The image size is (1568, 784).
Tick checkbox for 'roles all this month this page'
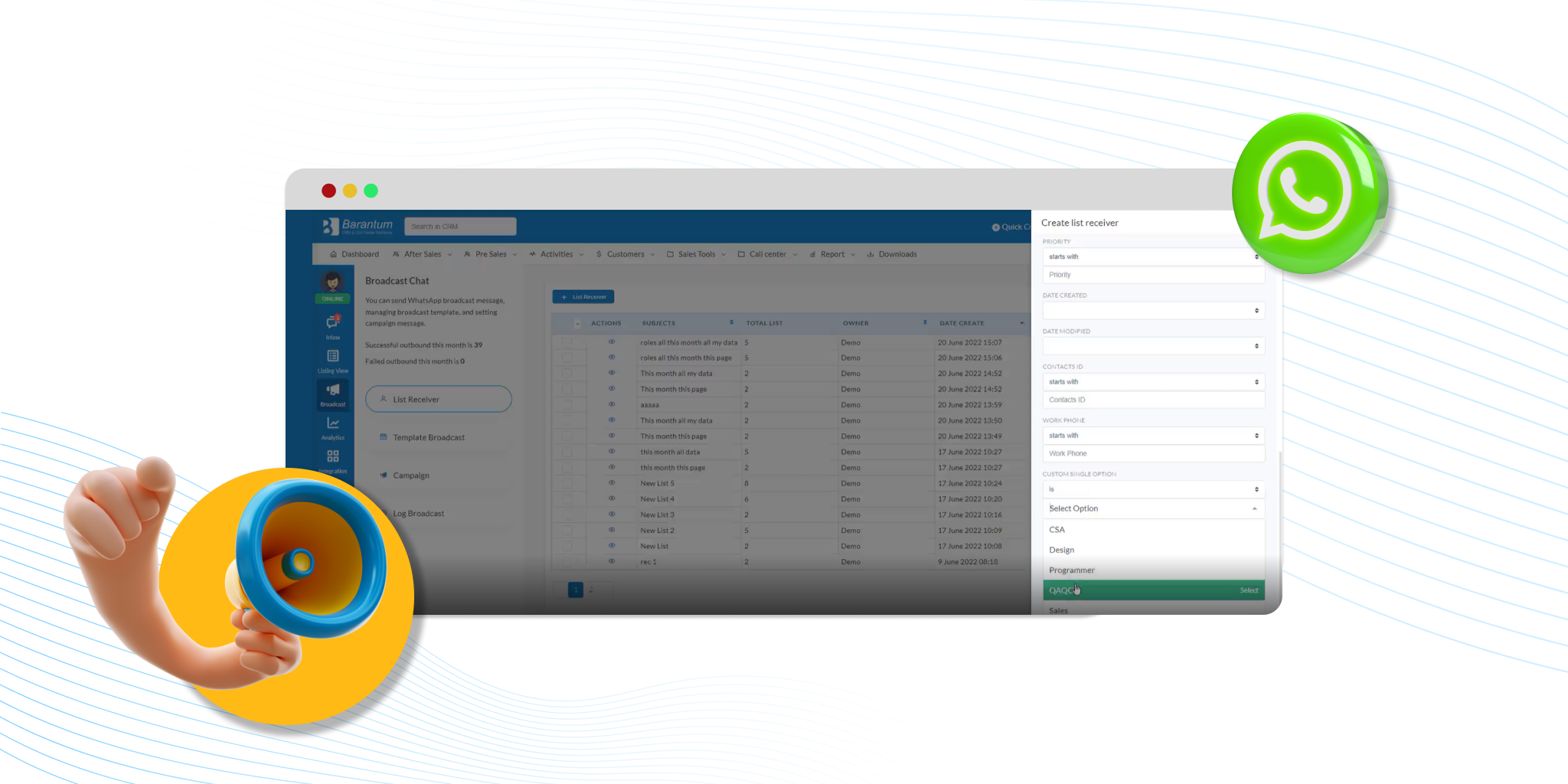click(567, 358)
